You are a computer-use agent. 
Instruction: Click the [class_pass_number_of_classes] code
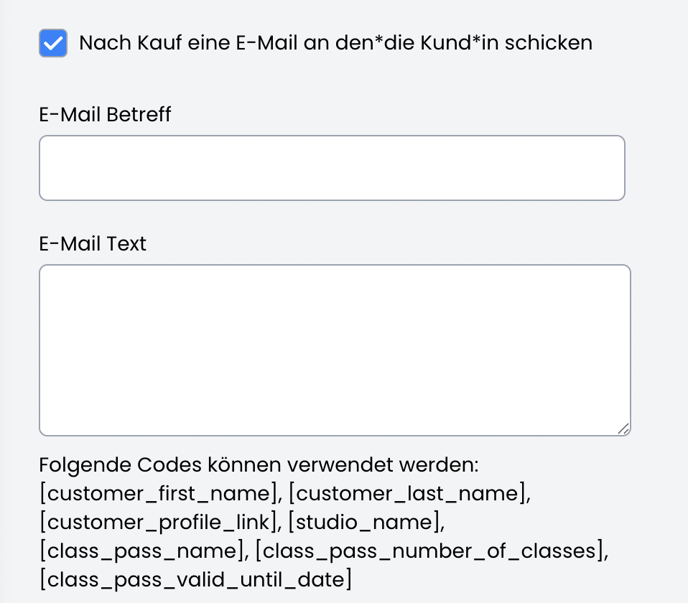(x=431, y=550)
